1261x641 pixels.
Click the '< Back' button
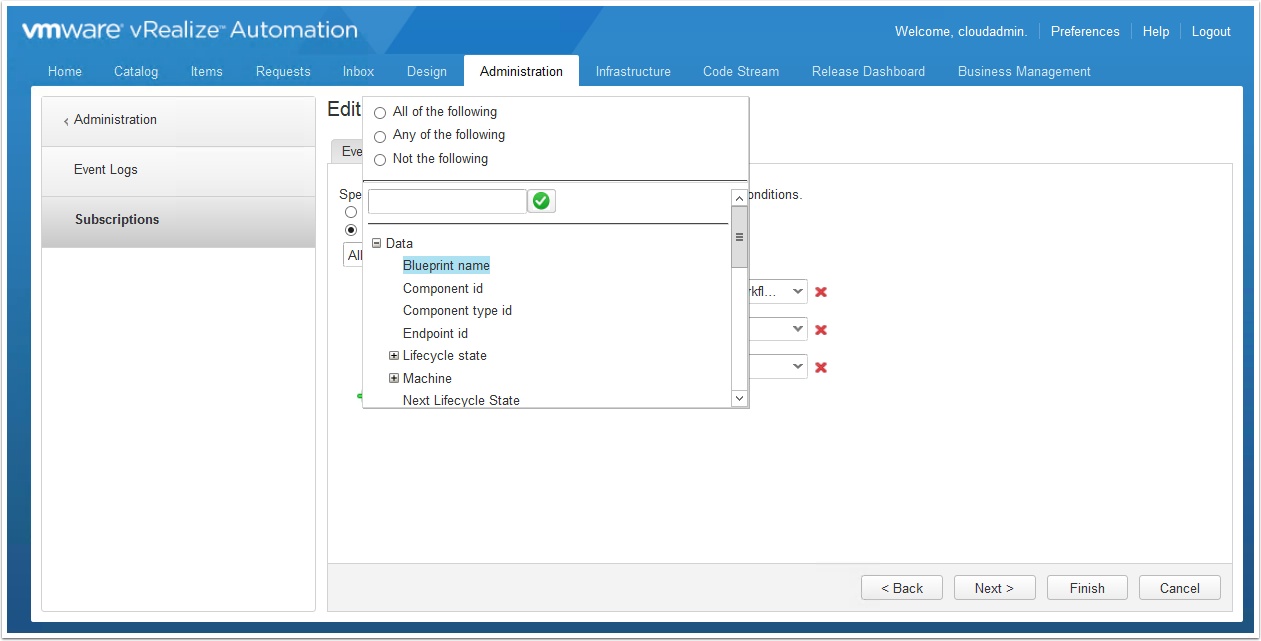pyautogui.click(x=902, y=588)
